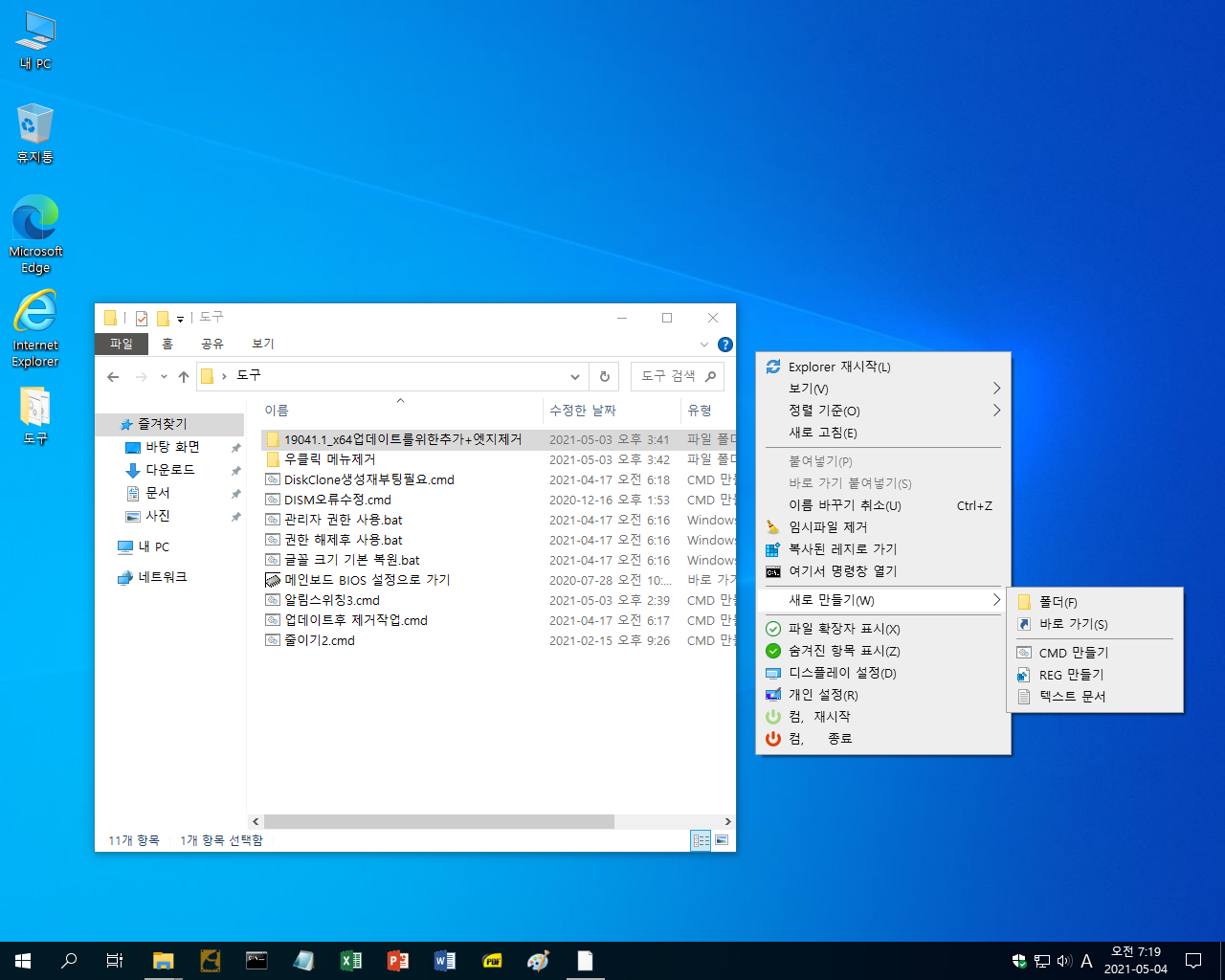Open the address bar history dropdown
This screenshot has height=980, width=1225.
click(574, 376)
